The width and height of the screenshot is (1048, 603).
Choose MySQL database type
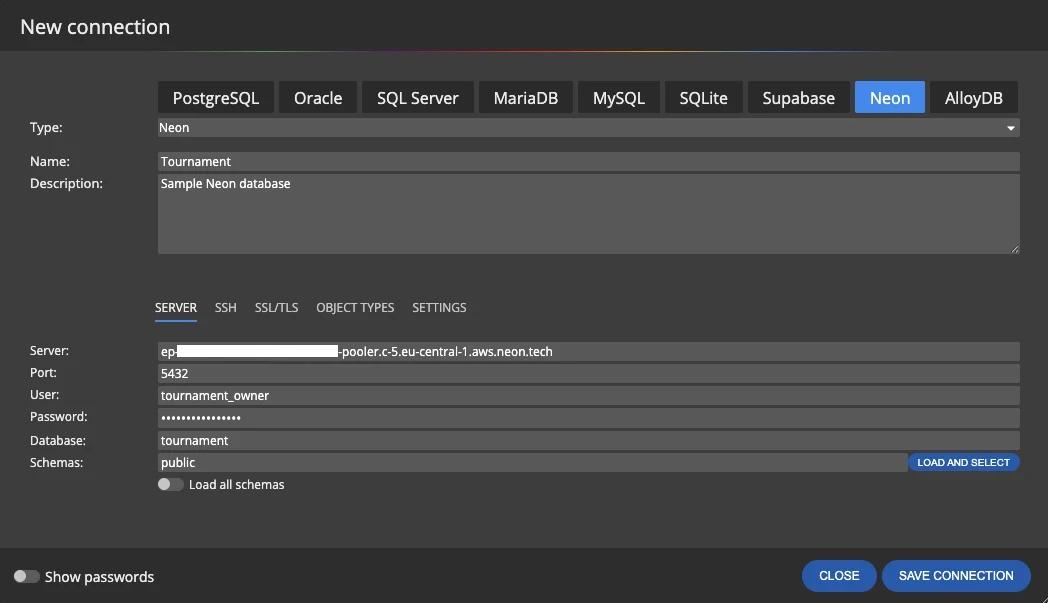619,98
